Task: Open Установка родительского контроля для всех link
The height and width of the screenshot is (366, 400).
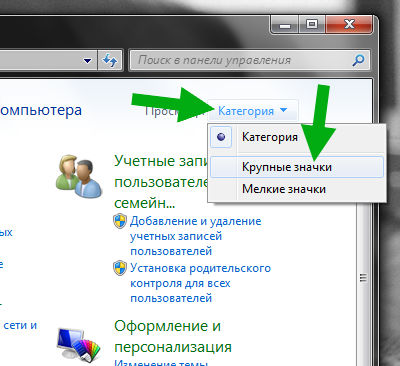Action: (x=200, y=283)
